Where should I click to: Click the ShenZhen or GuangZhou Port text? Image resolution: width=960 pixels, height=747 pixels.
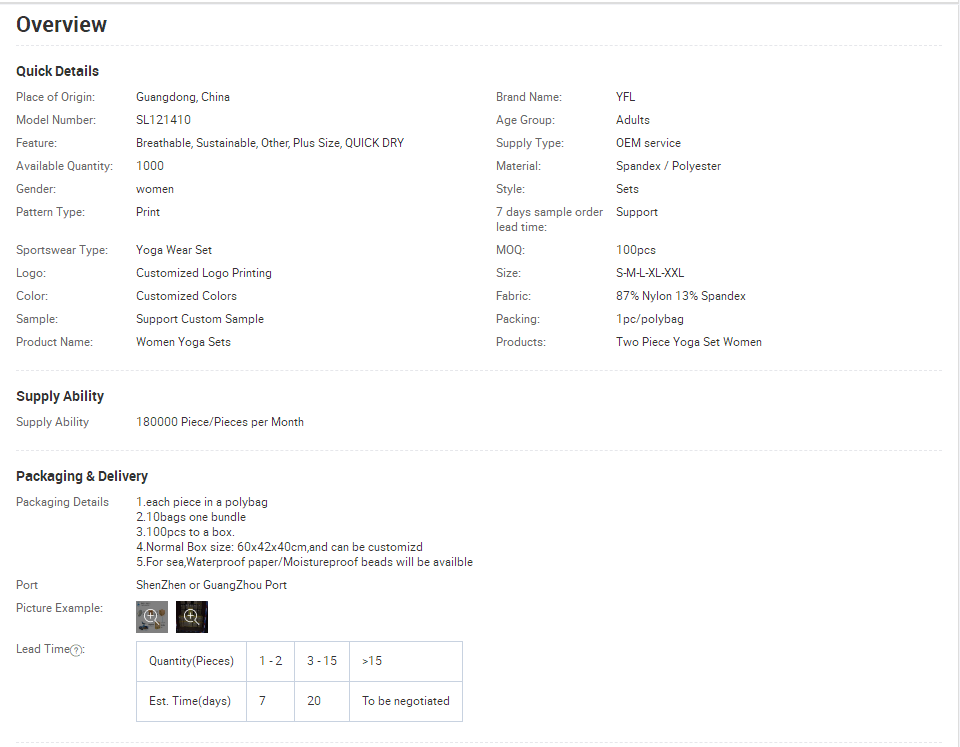point(211,585)
